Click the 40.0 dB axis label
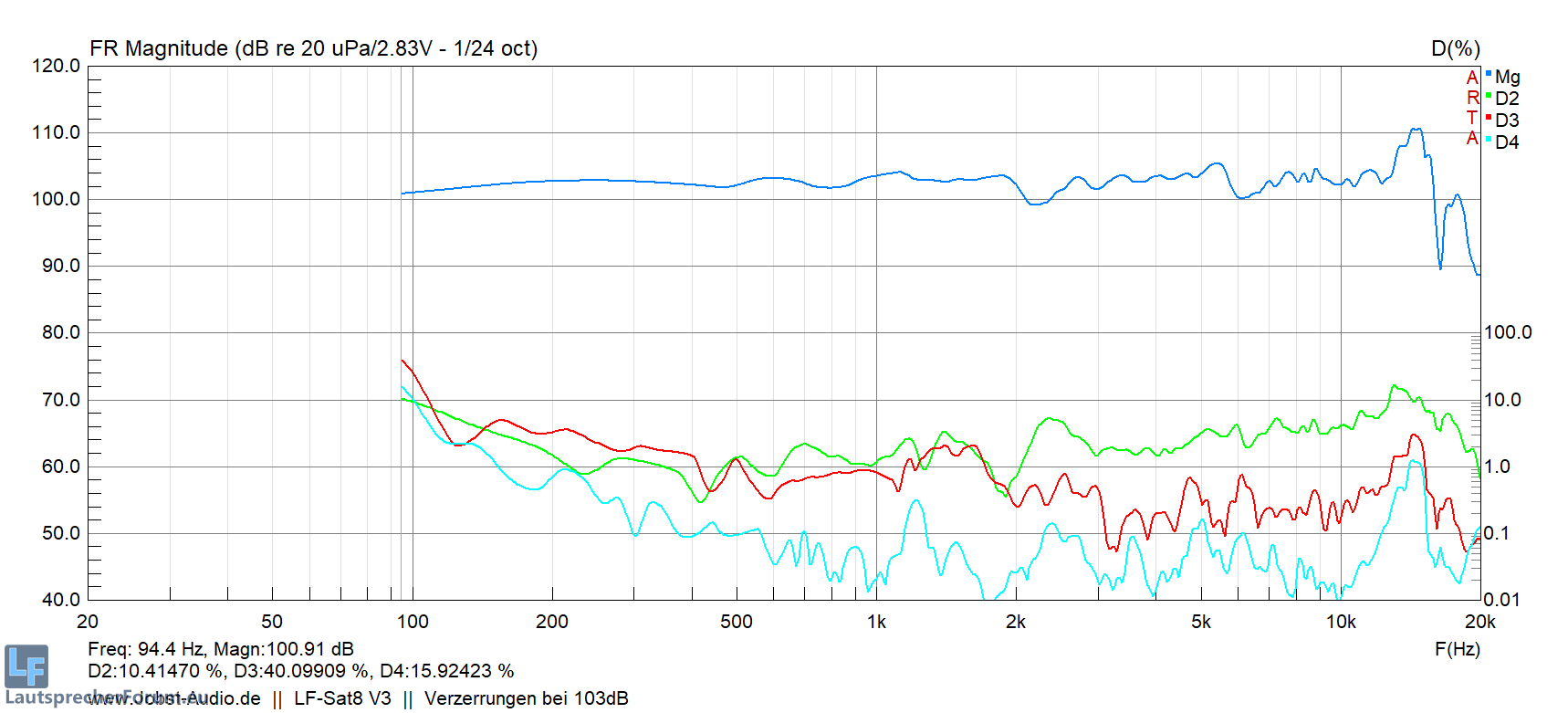Screen dimensions: 1568x713 (x=61, y=600)
